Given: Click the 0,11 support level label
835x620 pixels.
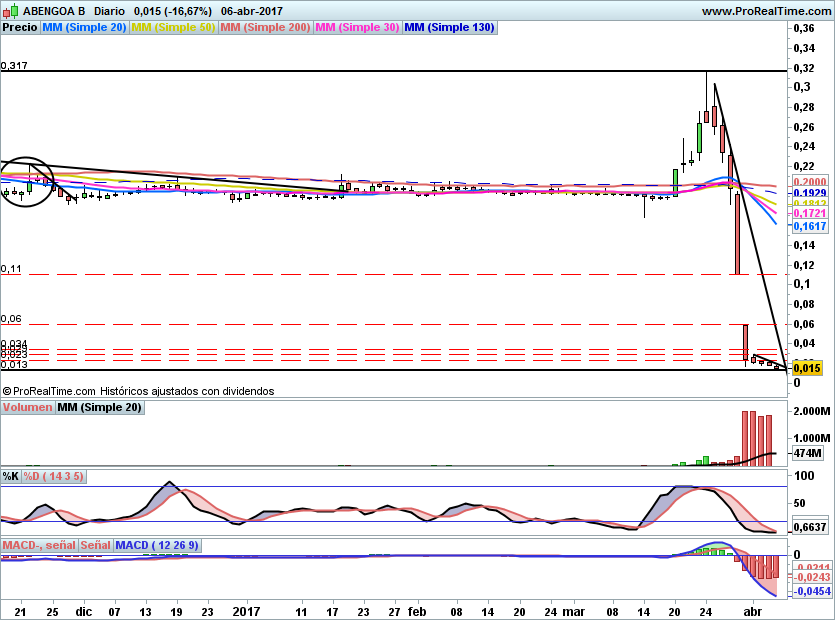Looking at the screenshot, I should click(x=11, y=269).
